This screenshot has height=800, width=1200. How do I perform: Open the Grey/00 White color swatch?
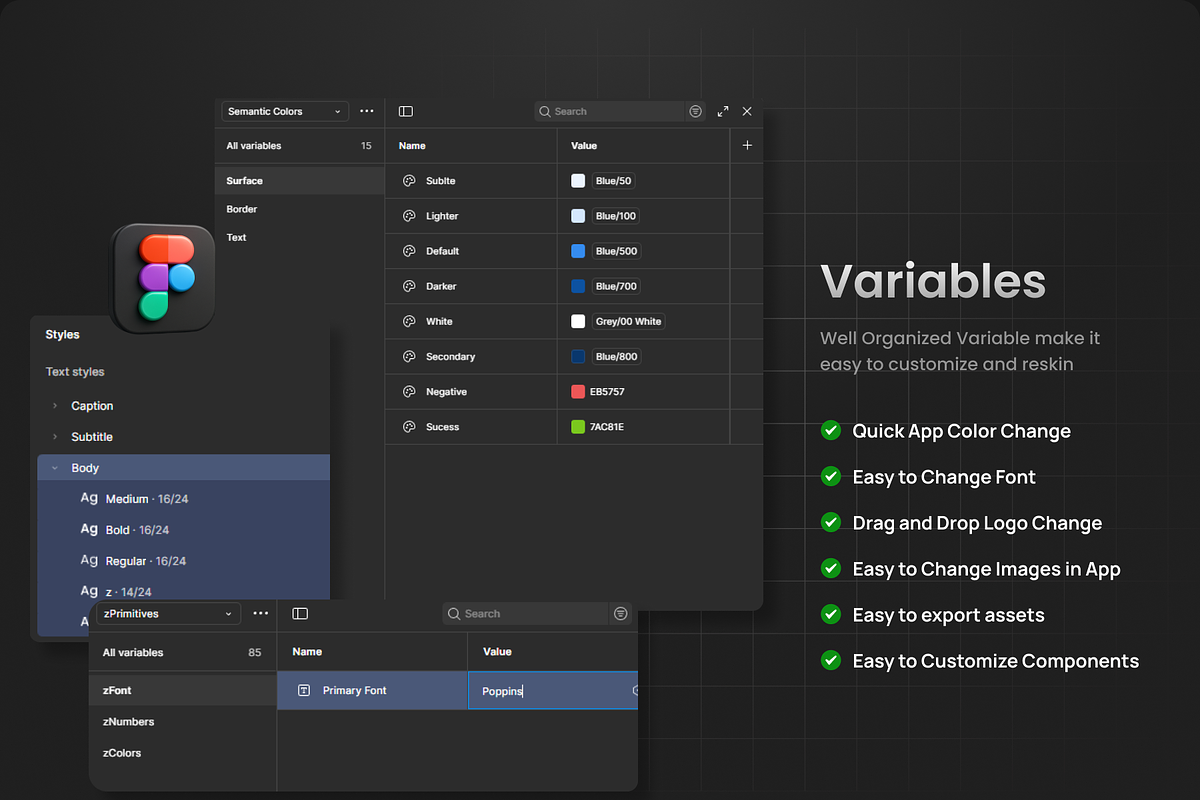[578, 321]
